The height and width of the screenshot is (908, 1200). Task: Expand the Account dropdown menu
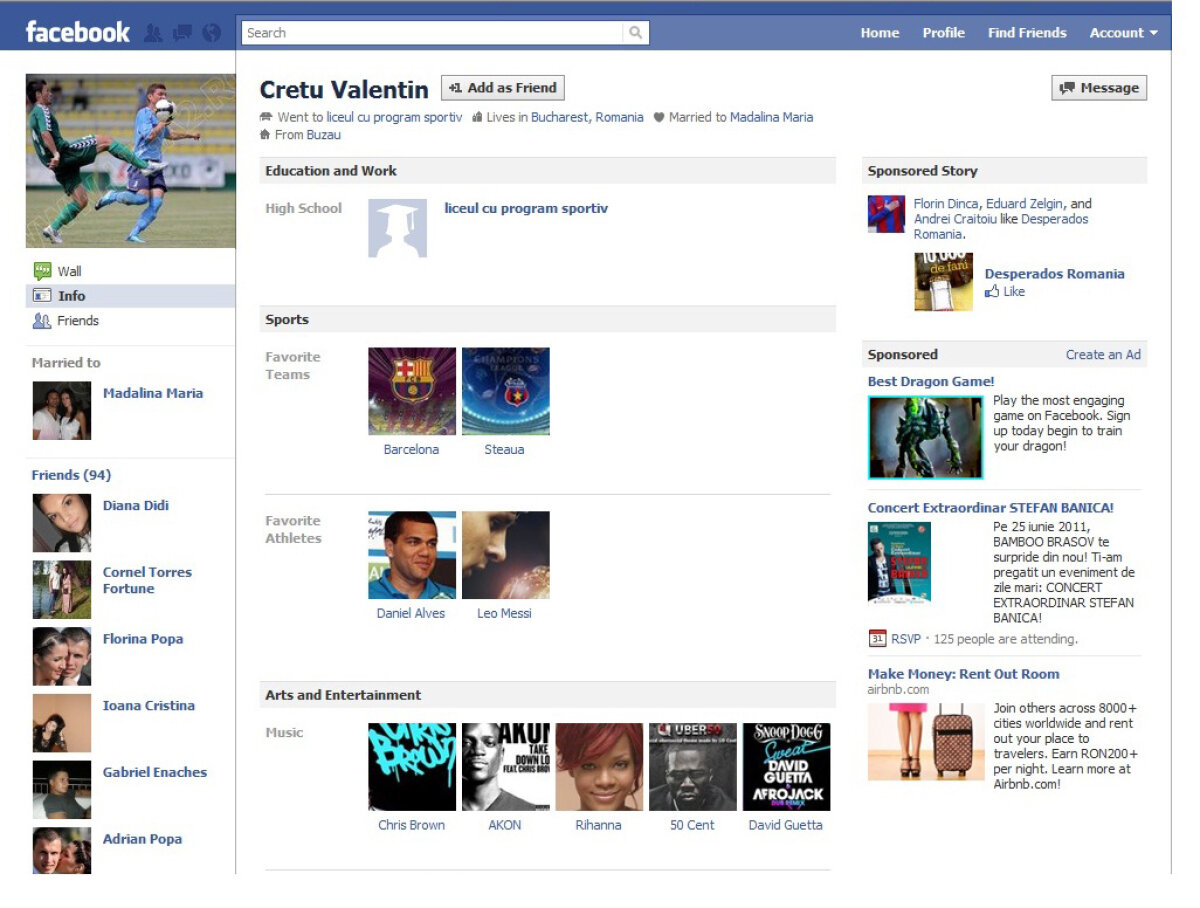1123,33
